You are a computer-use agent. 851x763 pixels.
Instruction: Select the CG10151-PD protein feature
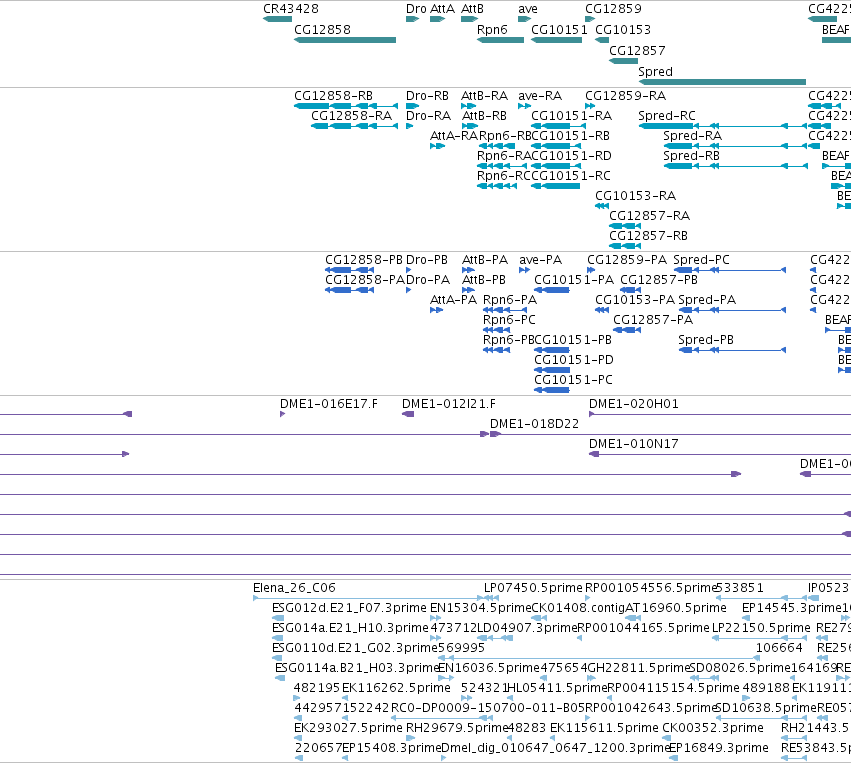point(552,371)
